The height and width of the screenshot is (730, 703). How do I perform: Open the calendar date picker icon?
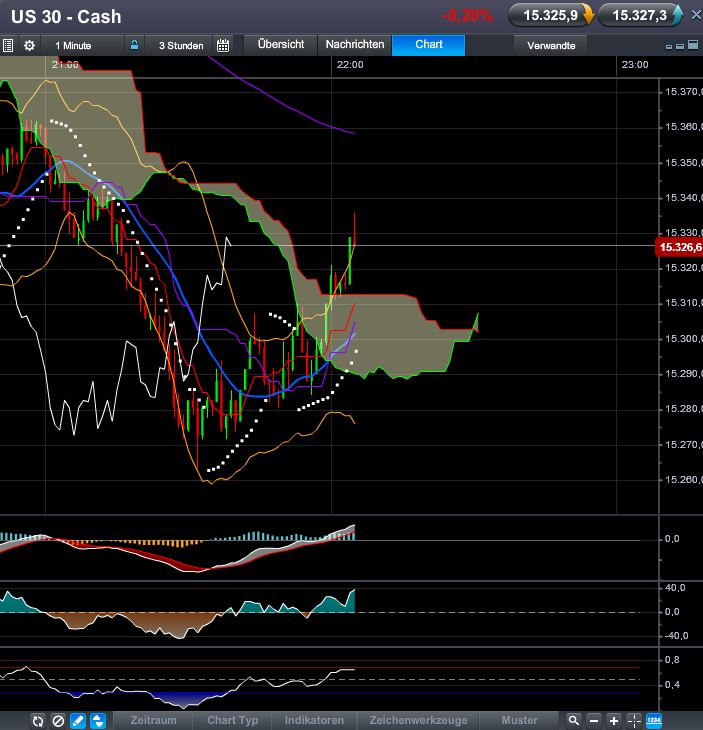[x=223, y=46]
